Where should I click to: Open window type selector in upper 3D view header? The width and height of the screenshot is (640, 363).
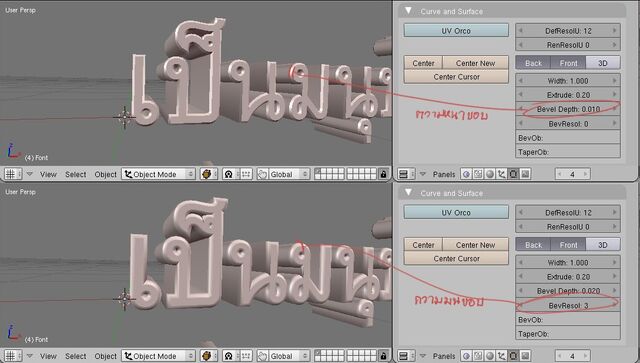click(x=13, y=174)
